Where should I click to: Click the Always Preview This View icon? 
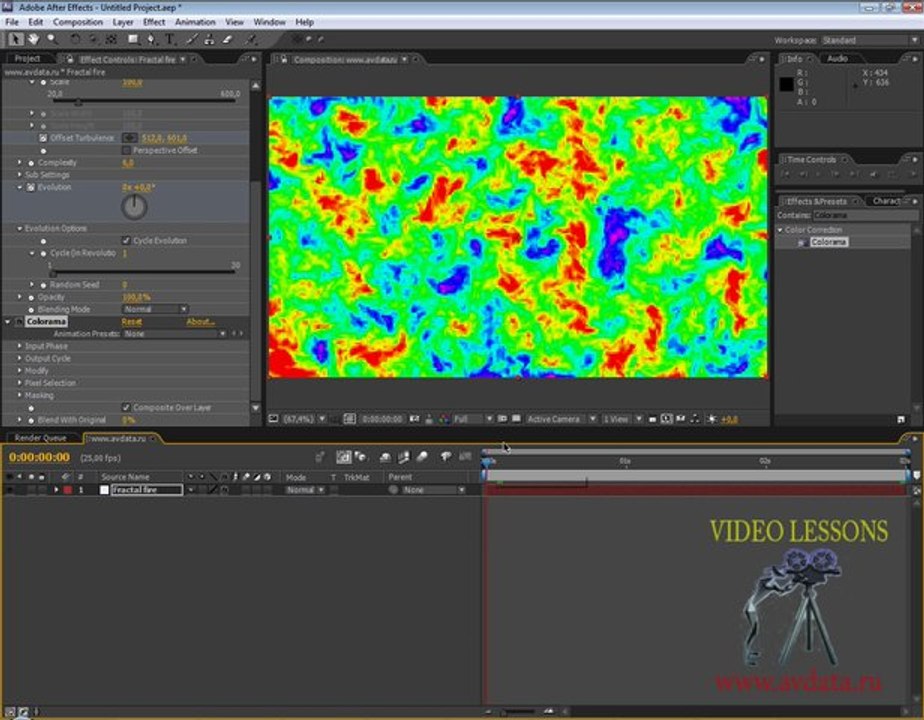pyautogui.click(x=273, y=419)
